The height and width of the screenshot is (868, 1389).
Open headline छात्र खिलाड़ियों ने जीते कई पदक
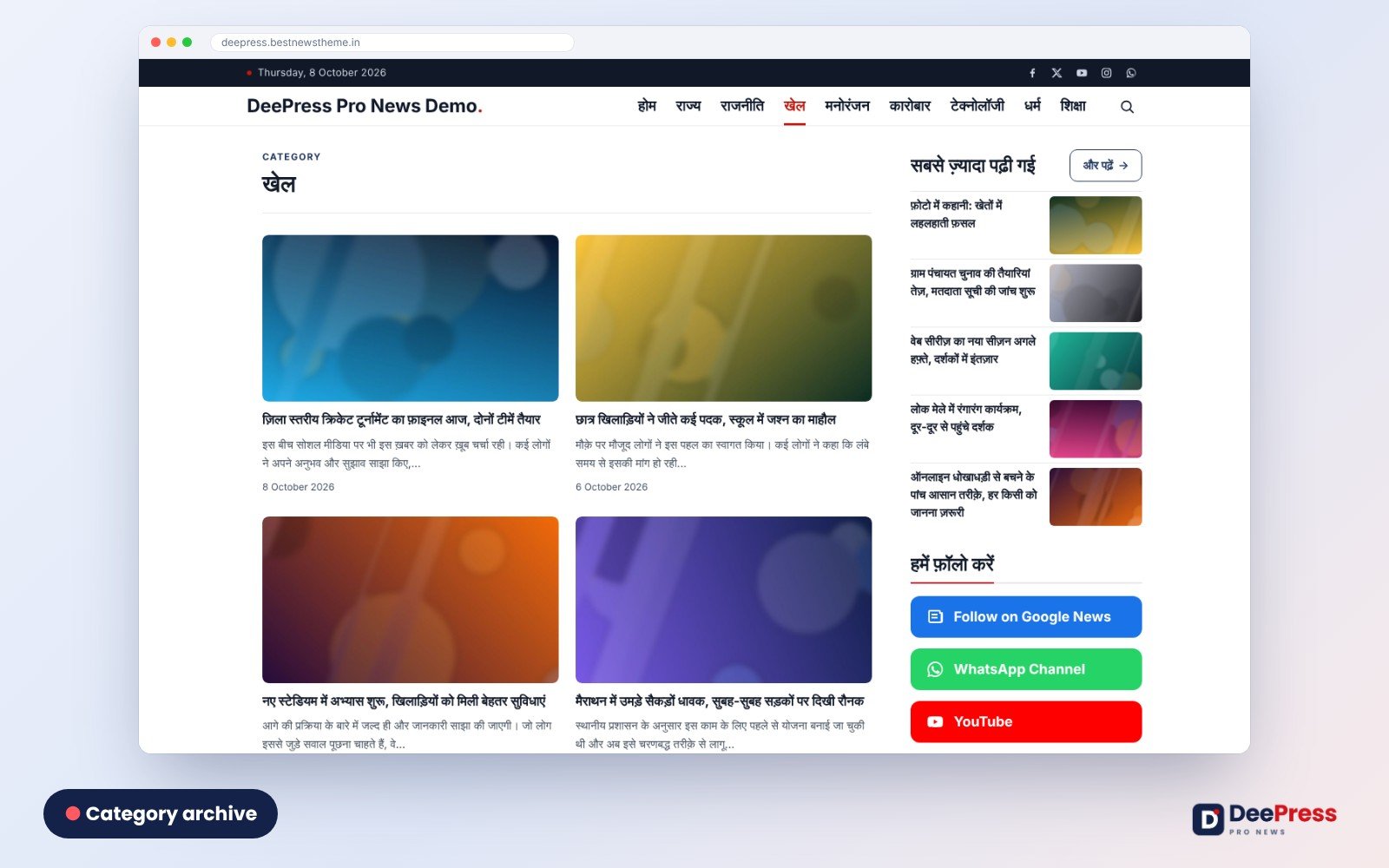coord(706,419)
